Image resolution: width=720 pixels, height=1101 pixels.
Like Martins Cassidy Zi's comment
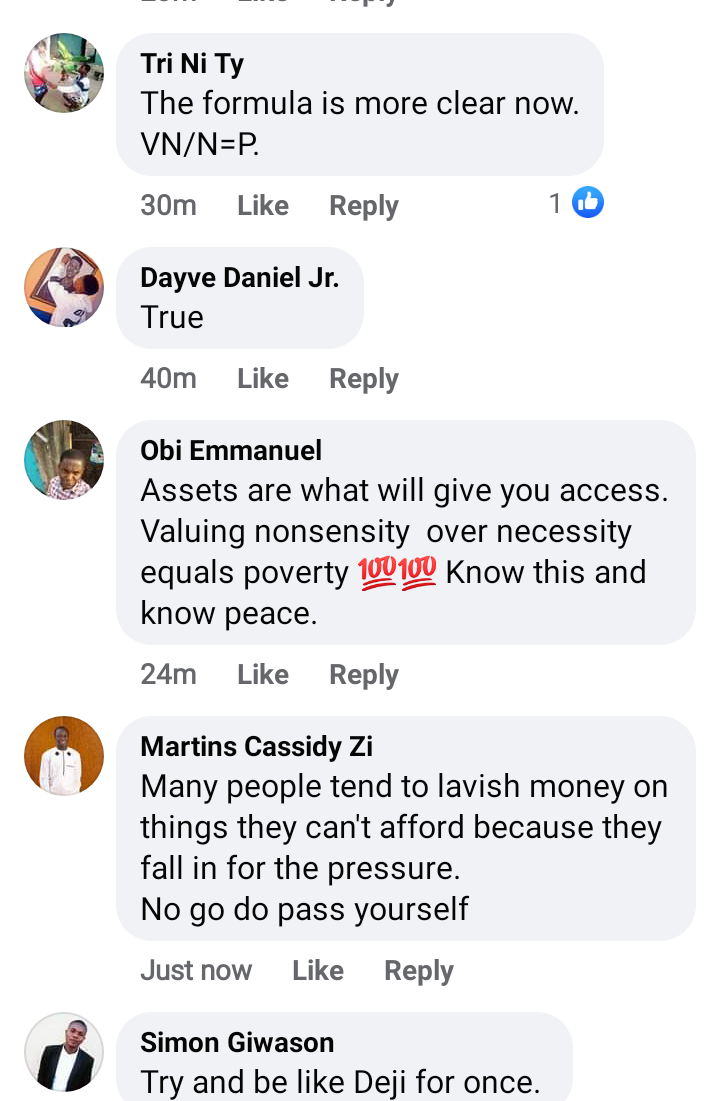pos(318,971)
